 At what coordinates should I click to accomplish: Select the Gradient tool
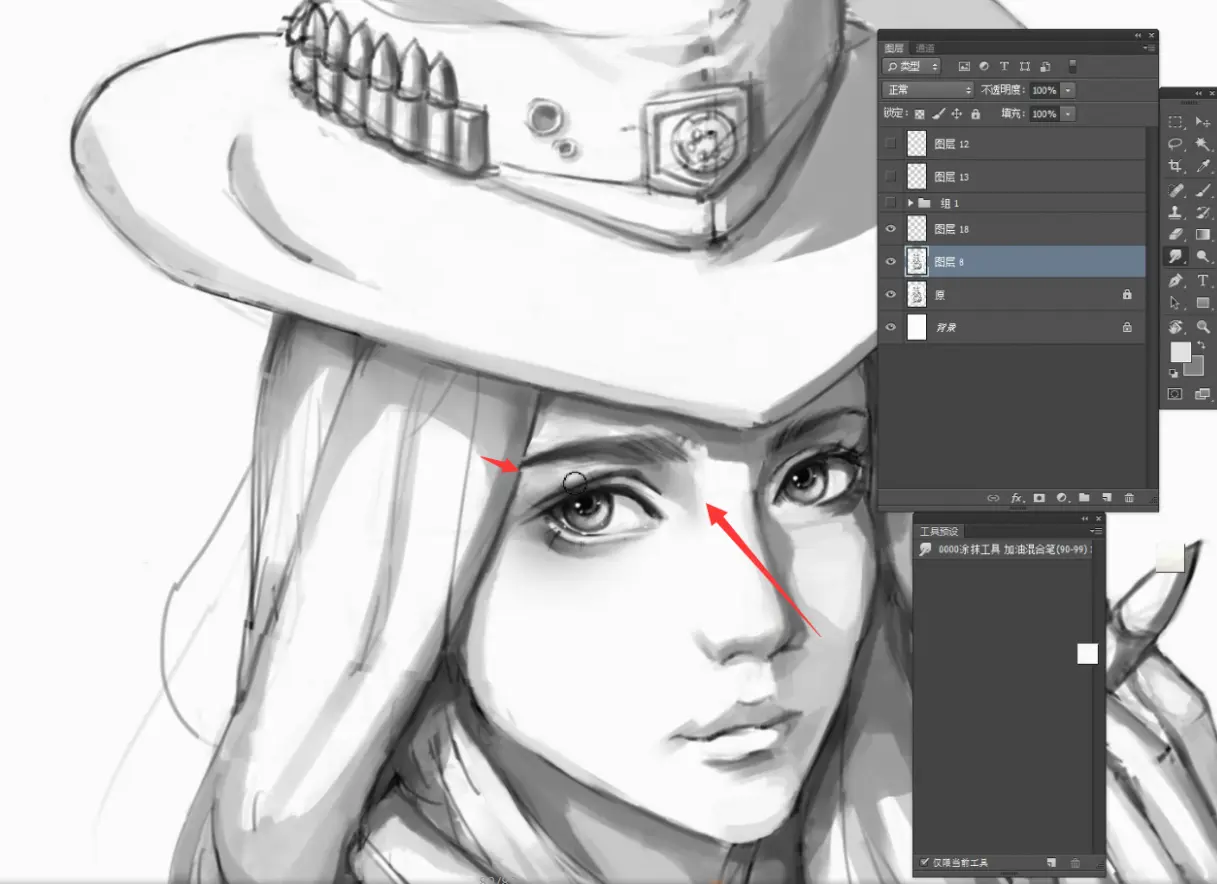point(1203,234)
